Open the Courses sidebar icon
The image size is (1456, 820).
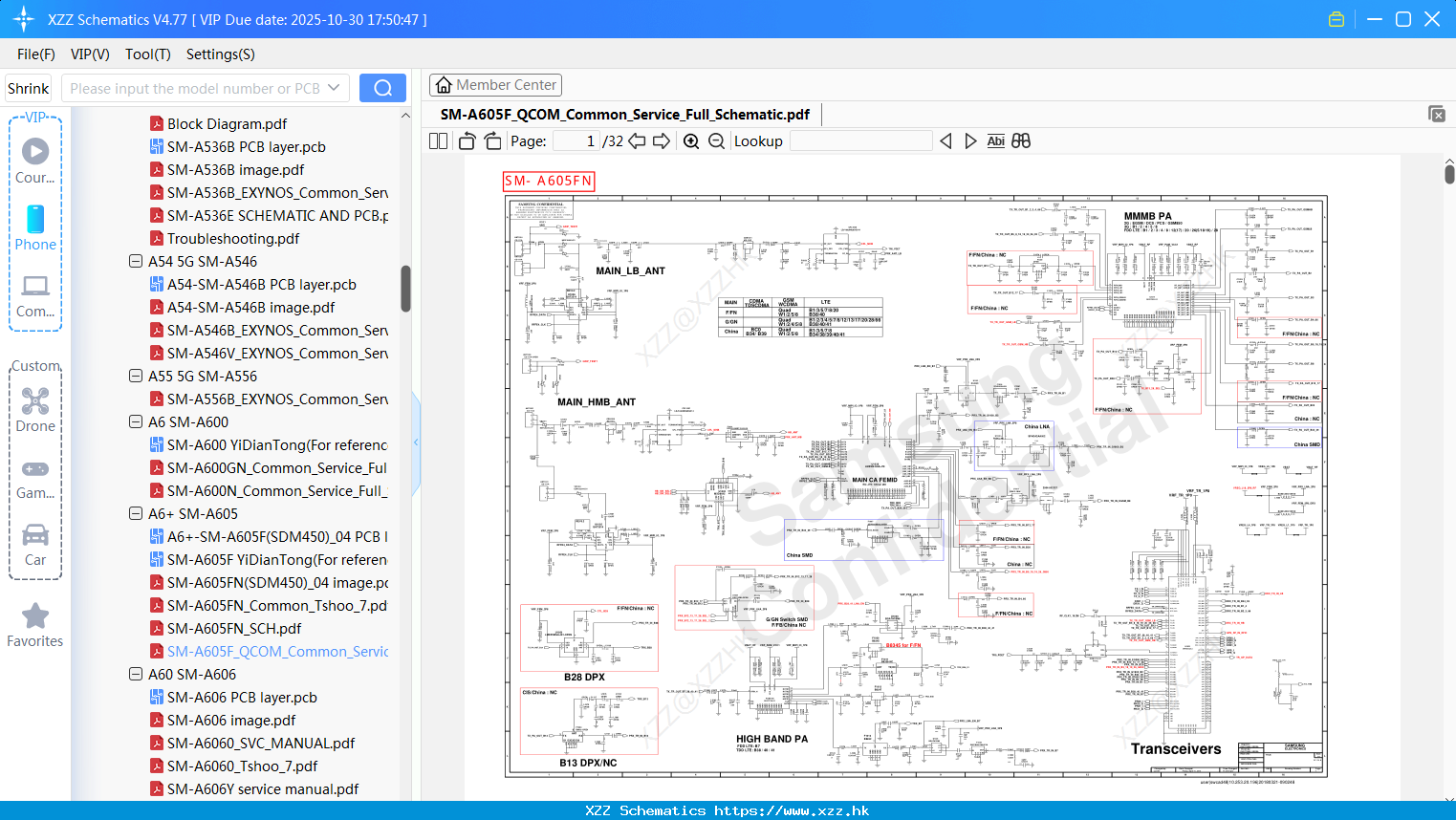point(35,161)
